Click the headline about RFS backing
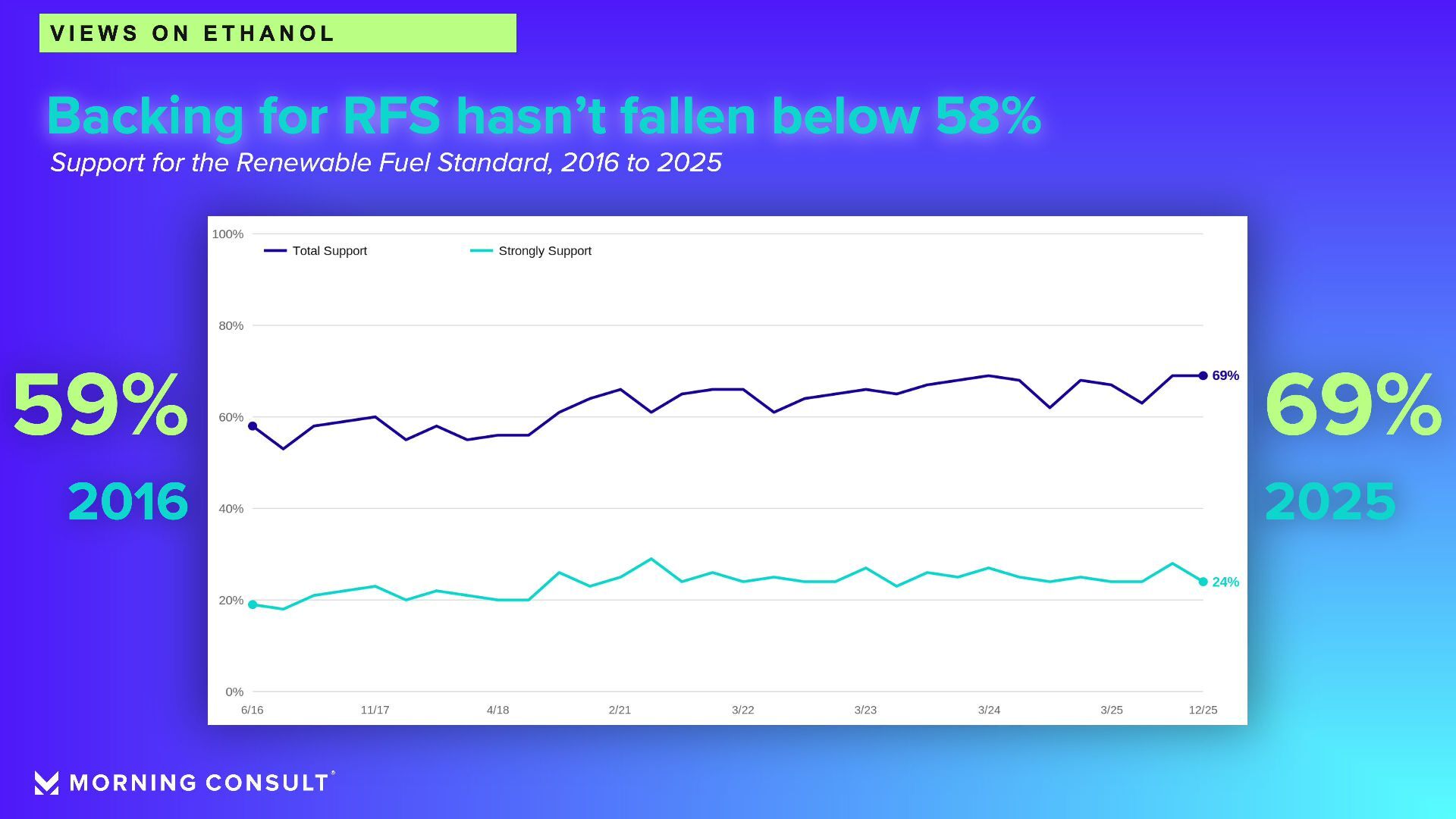 click(x=543, y=116)
